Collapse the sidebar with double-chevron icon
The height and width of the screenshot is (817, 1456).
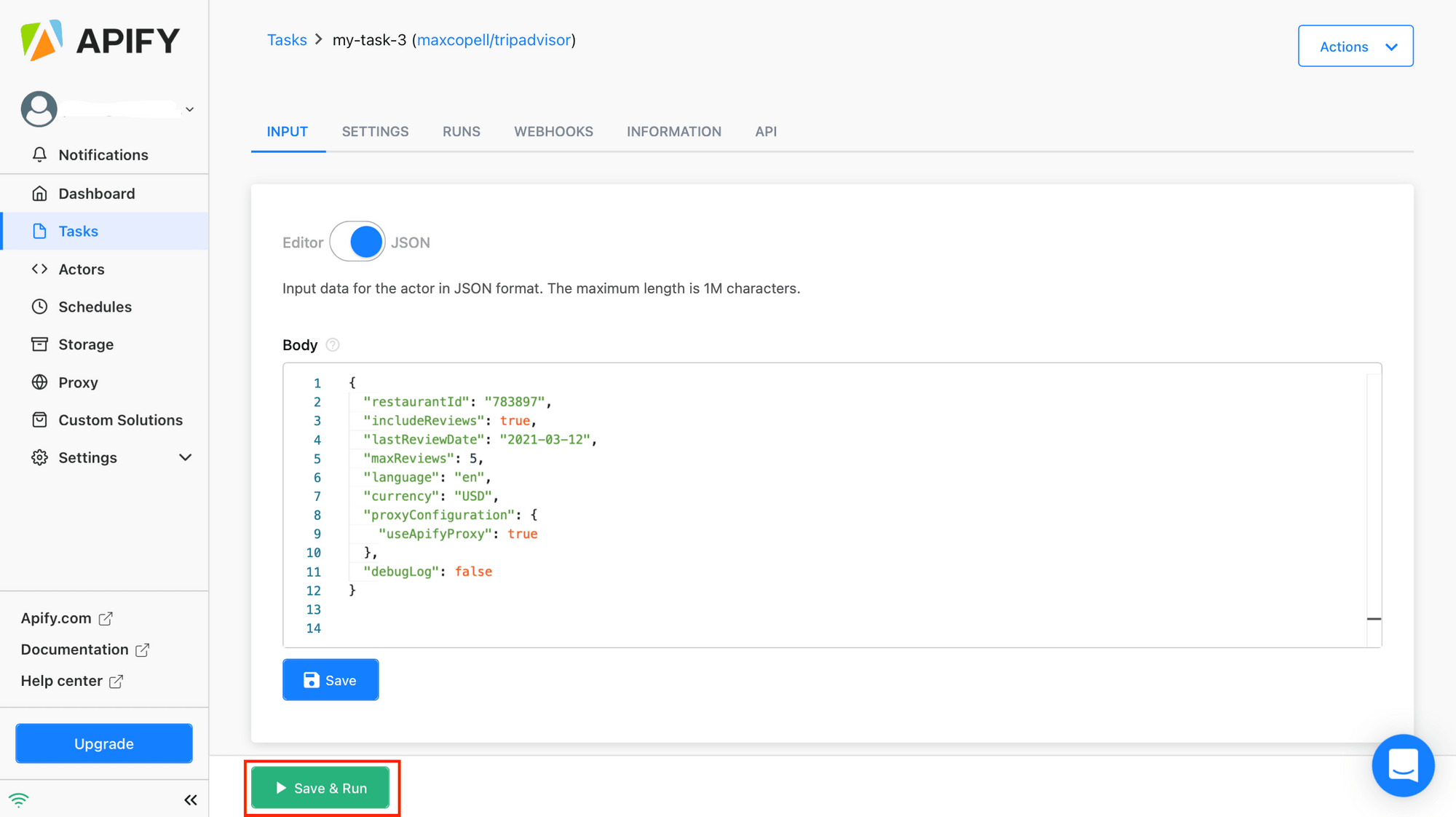(191, 800)
